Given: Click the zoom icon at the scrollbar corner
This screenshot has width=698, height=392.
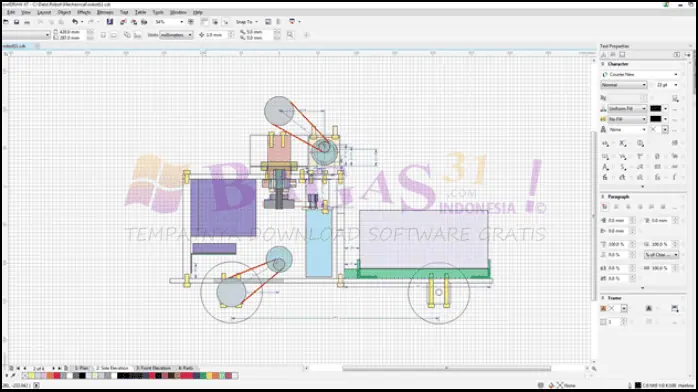Looking at the screenshot, I should pos(594,368).
